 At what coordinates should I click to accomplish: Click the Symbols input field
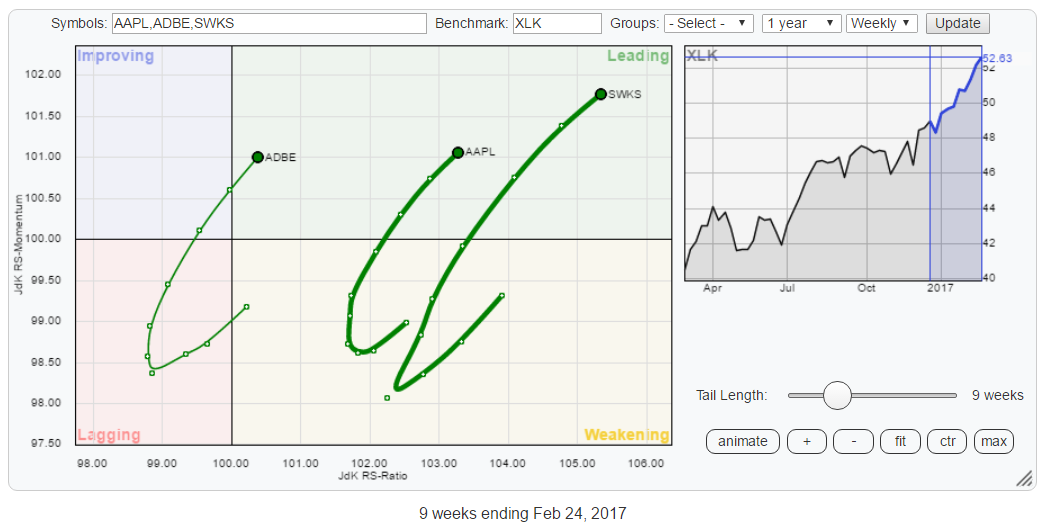tap(269, 23)
